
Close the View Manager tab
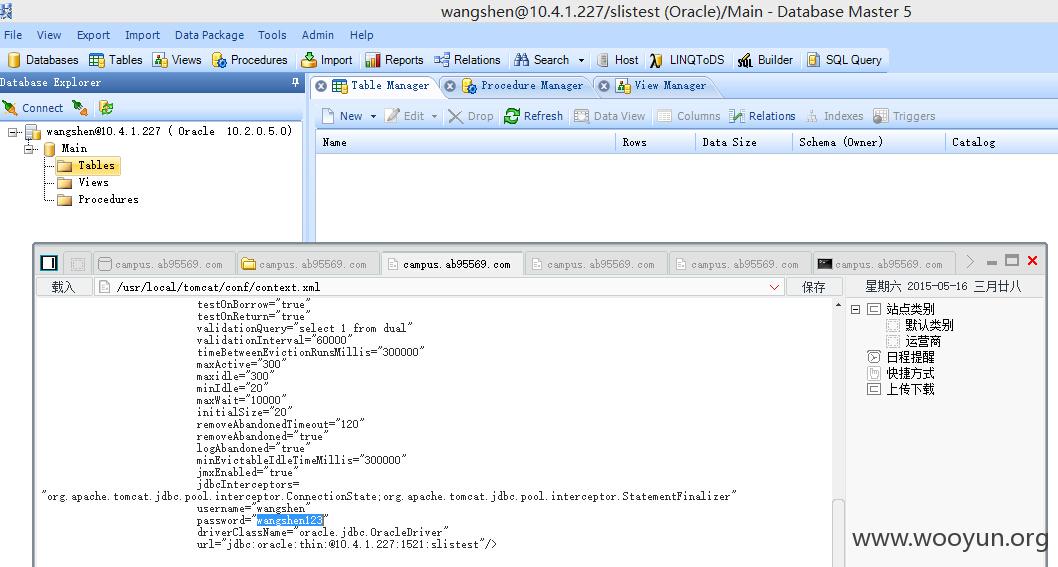coord(604,86)
